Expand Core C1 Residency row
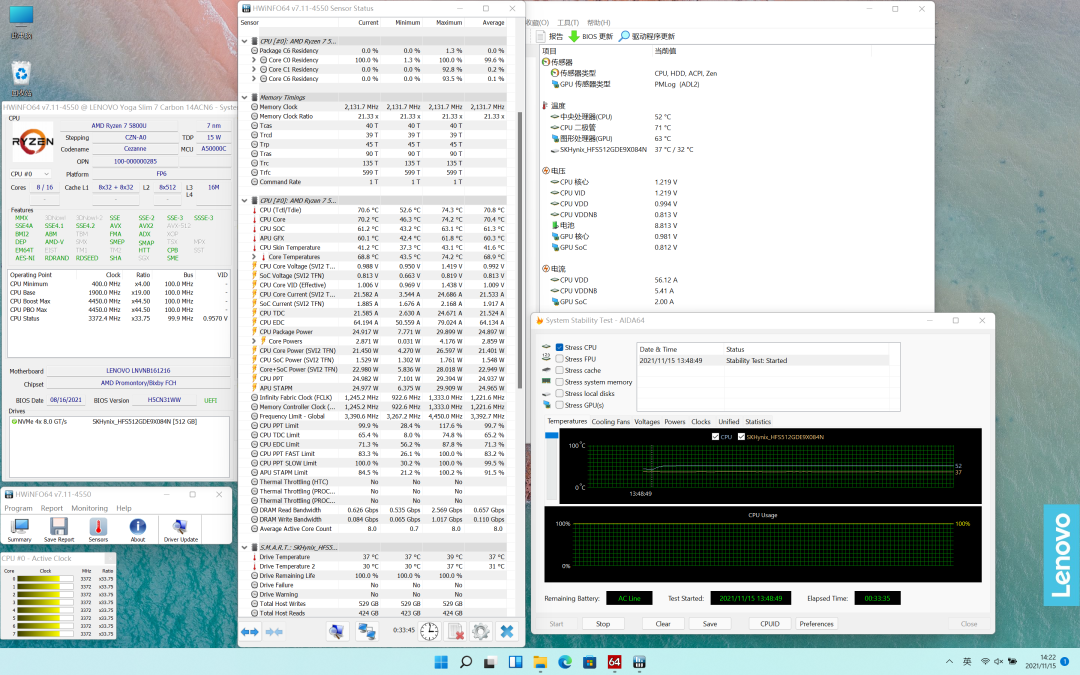Screen dimensions: 1080x675 coord(253,70)
